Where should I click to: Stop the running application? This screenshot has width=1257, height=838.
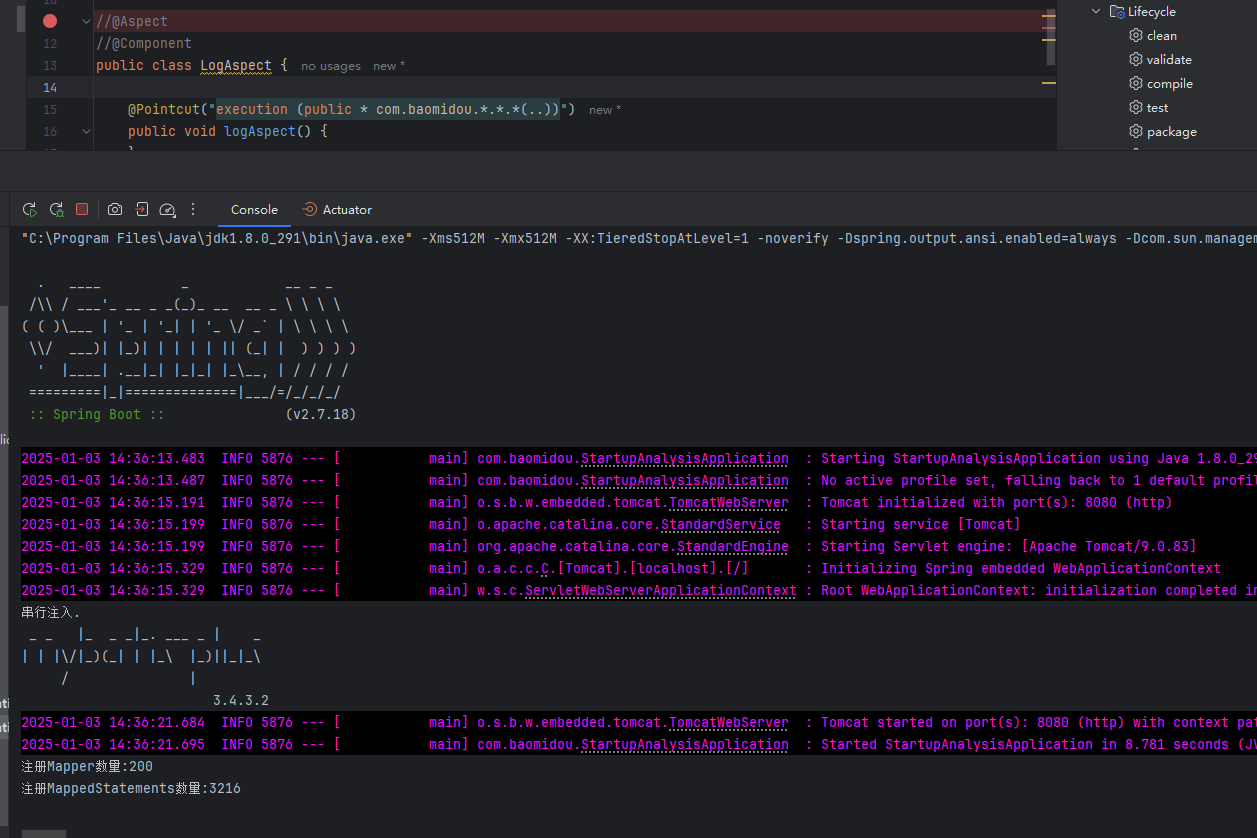[82, 210]
